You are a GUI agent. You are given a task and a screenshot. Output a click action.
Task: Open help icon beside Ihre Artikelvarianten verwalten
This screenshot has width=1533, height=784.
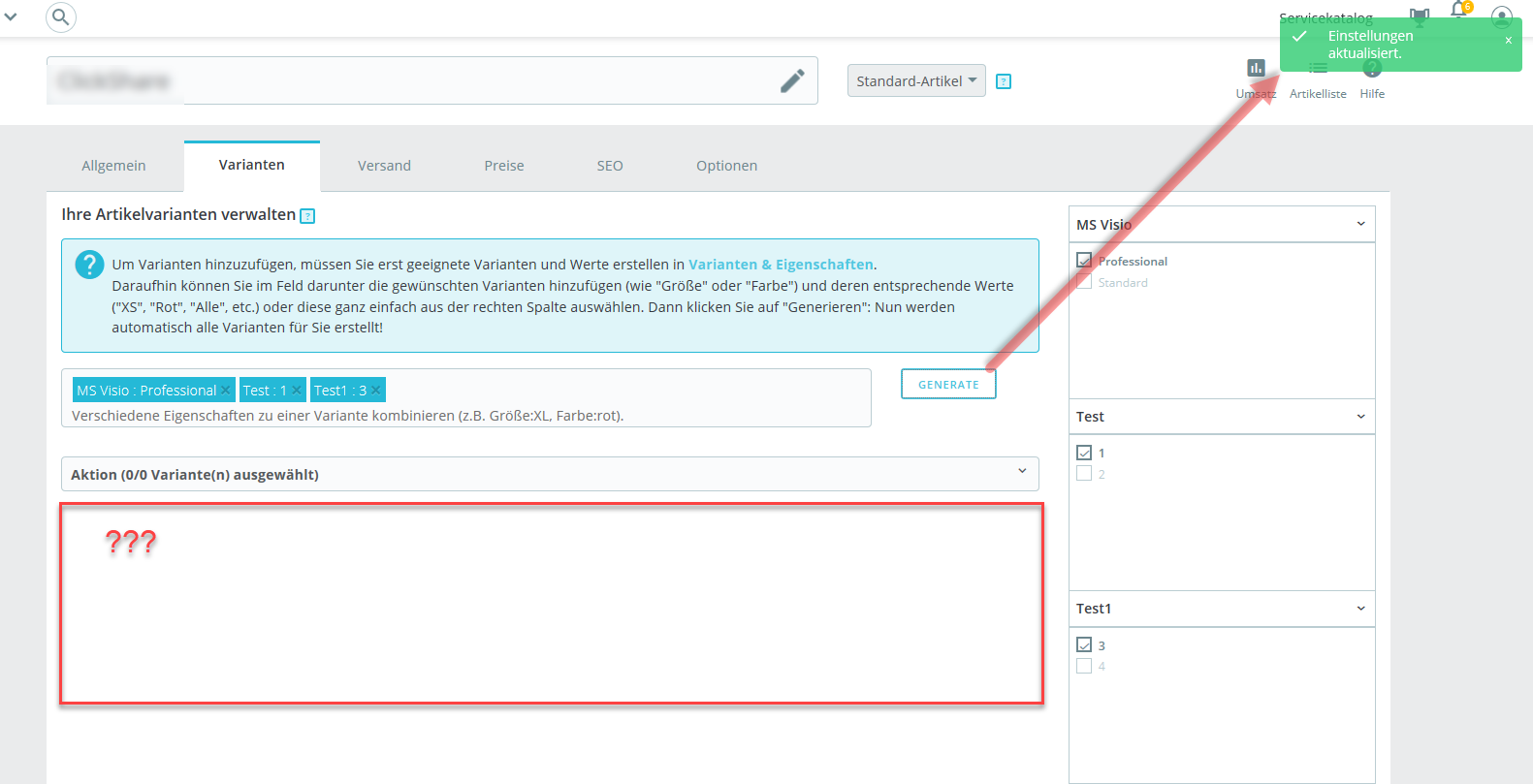[307, 216]
